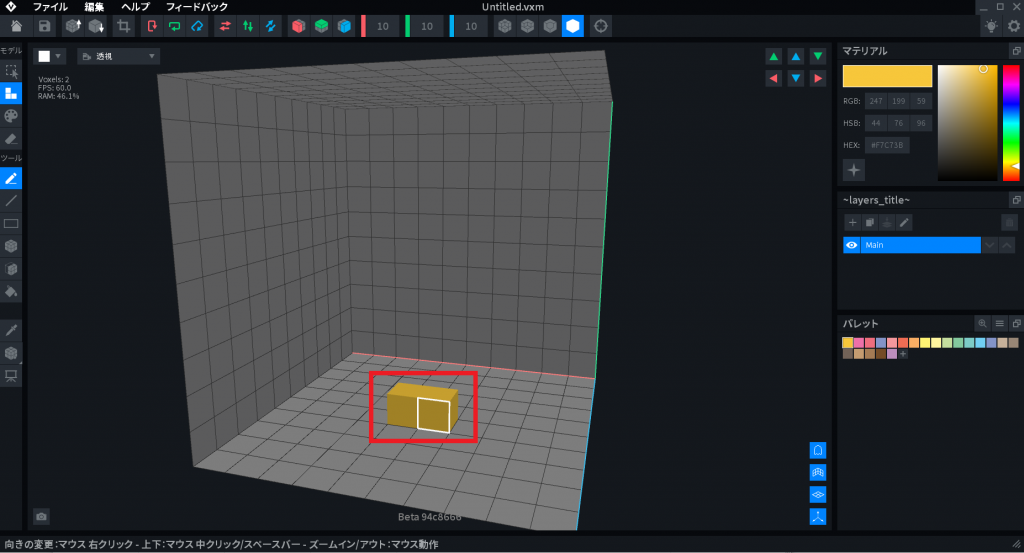Activate the Eyedropper color picker tool
The image size is (1024, 553).
tap(11, 330)
